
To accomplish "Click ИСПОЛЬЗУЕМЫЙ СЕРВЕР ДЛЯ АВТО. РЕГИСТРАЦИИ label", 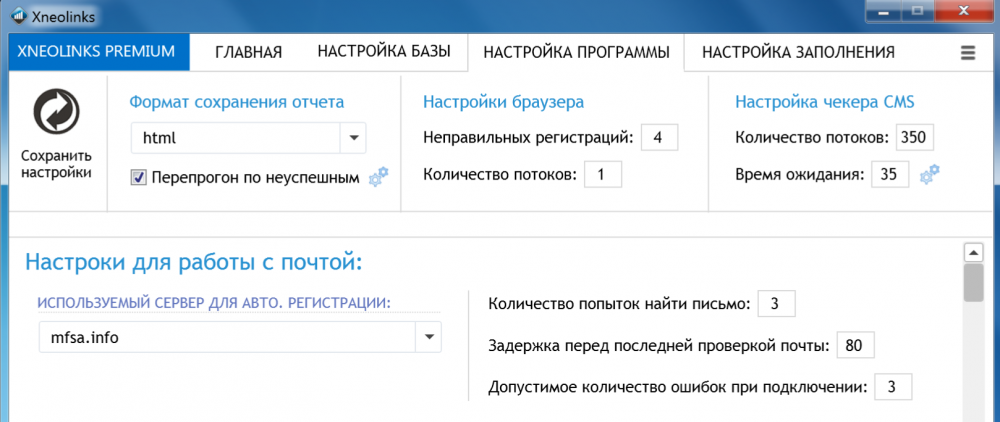I will [214, 303].
